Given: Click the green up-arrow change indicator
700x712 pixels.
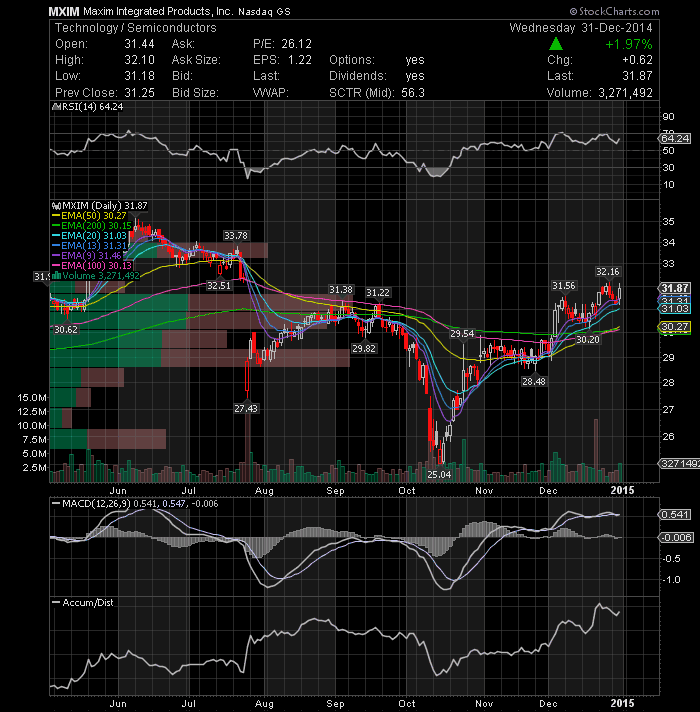Looking at the screenshot, I should click(556, 44).
